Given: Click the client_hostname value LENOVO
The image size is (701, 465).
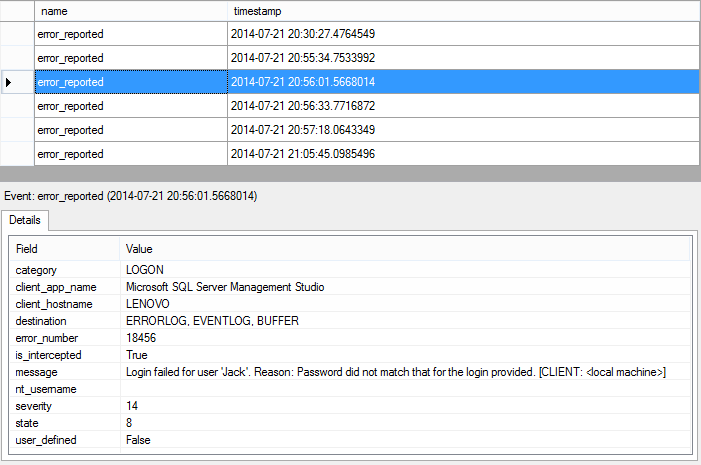Looking at the screenshot, I should pos(148,304).
